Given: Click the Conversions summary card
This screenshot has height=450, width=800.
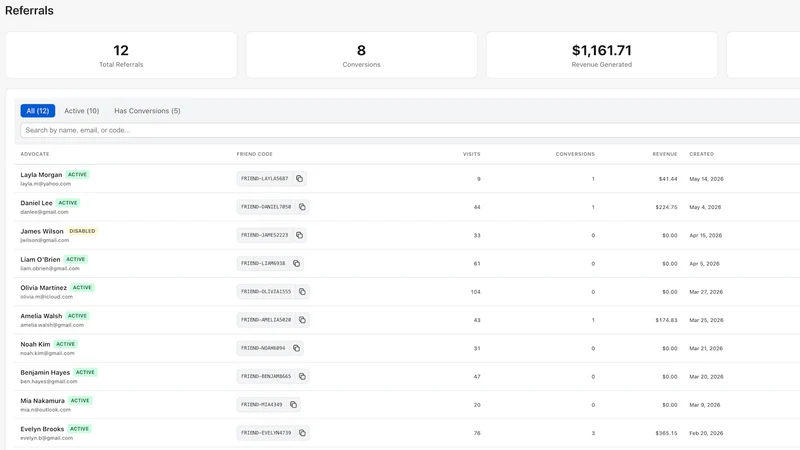Looking at the screenshot, I should point(361,55).
